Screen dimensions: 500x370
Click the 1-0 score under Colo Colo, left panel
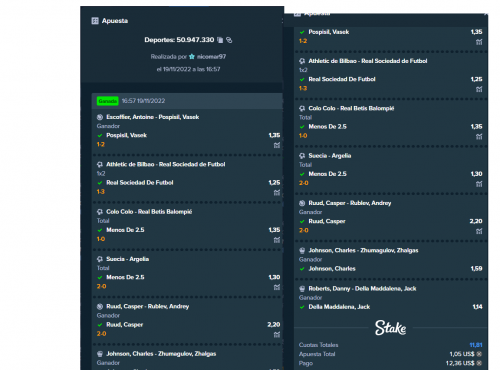(101, 239)
